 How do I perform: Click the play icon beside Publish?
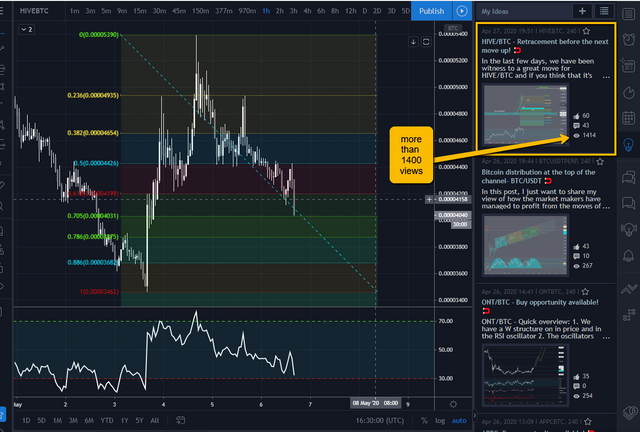click(x=461, y=10)
